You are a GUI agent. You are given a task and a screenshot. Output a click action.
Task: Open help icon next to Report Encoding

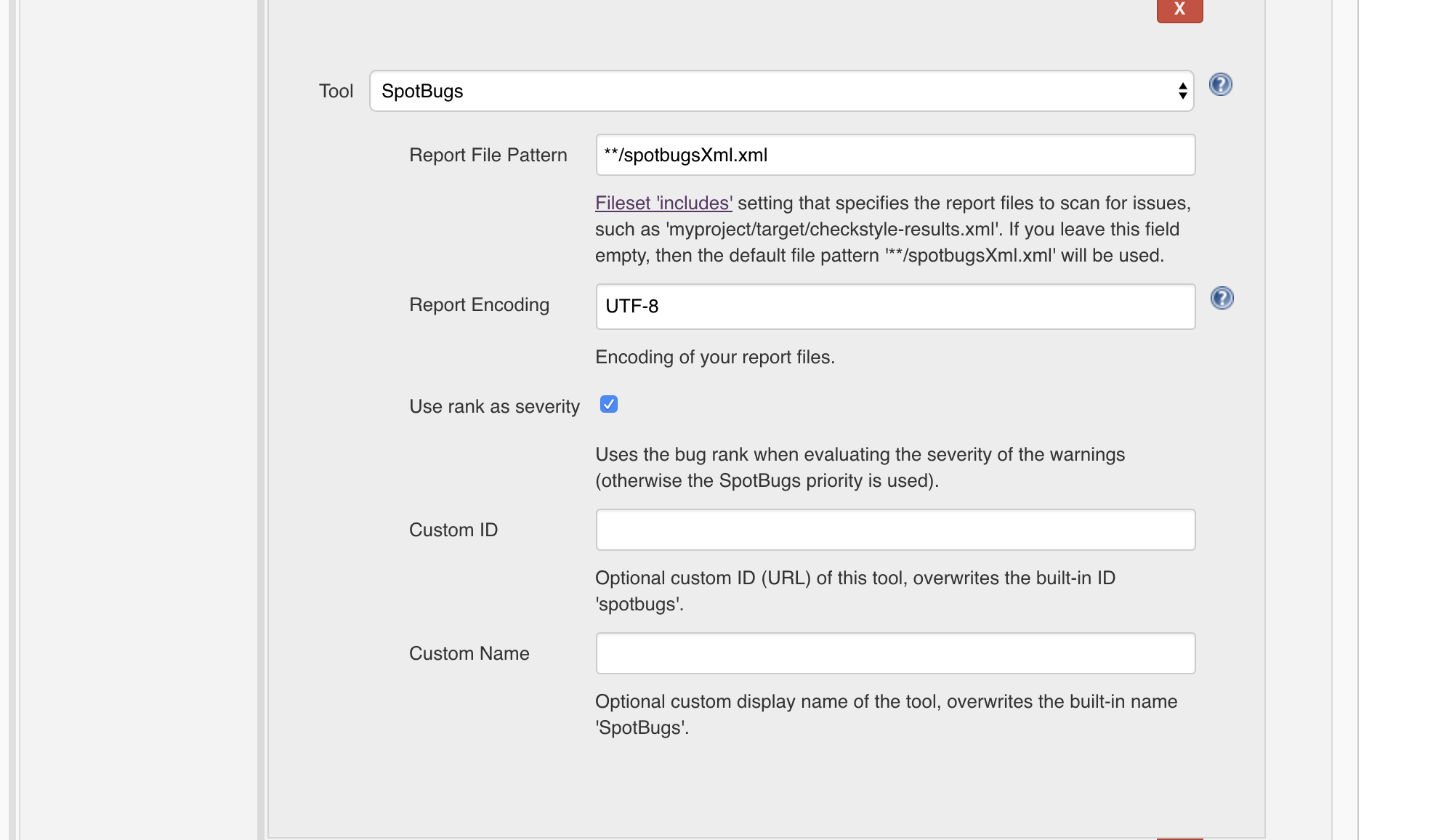pos(1222,298)
